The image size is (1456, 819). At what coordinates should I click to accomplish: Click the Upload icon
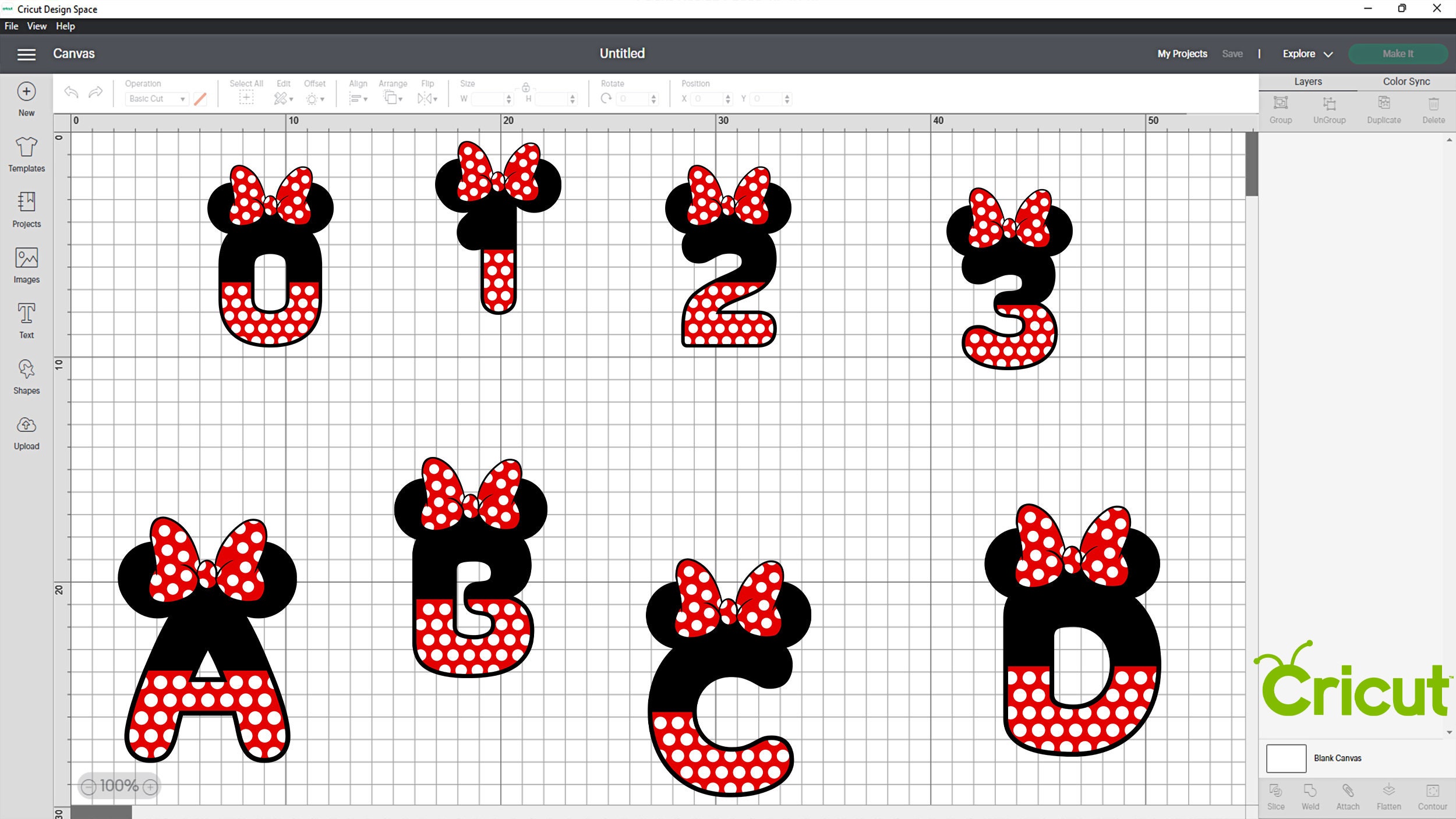[26, 425]
